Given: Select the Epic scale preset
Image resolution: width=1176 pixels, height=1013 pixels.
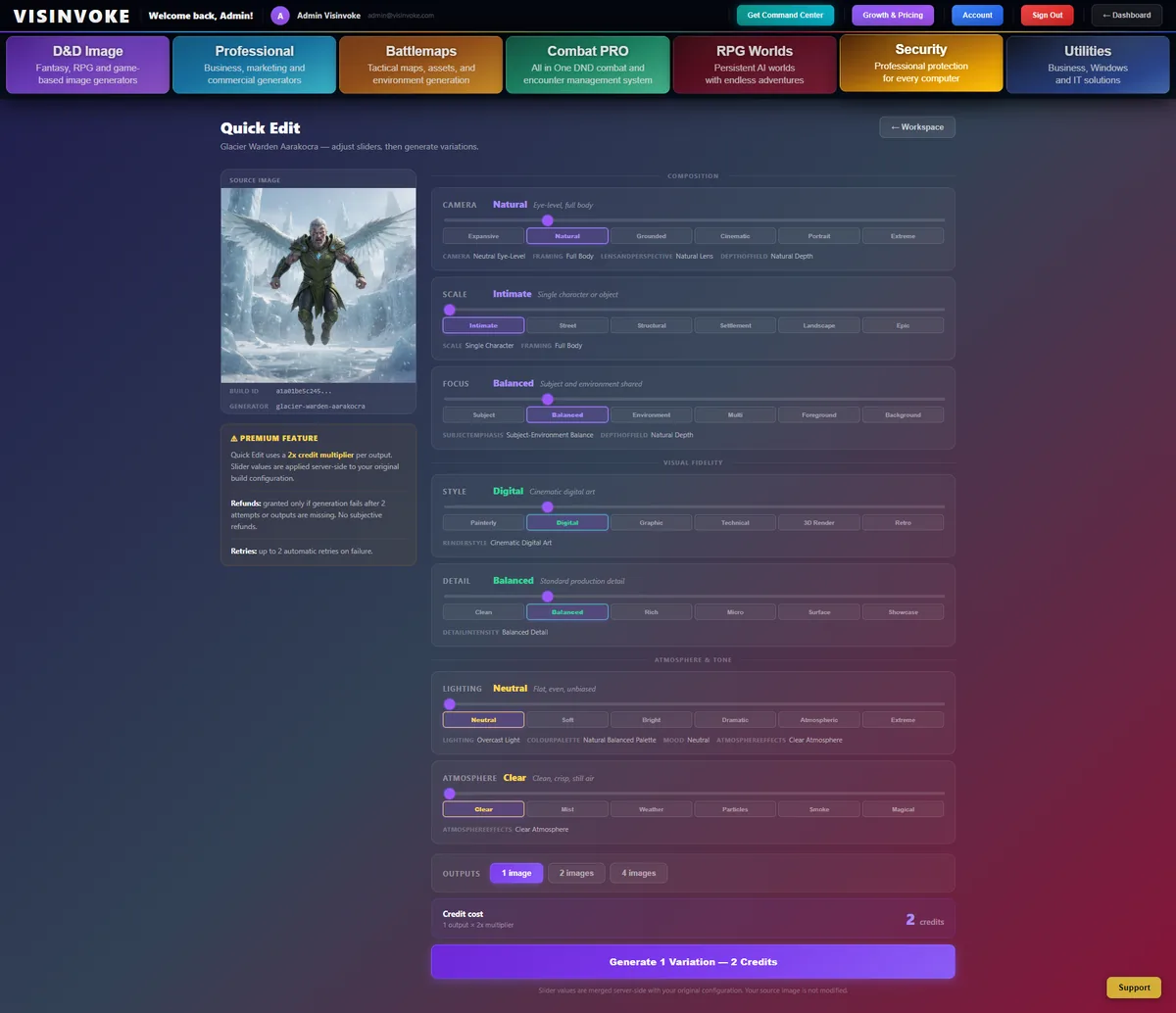Looking at the screenshot, I should 904,325.
